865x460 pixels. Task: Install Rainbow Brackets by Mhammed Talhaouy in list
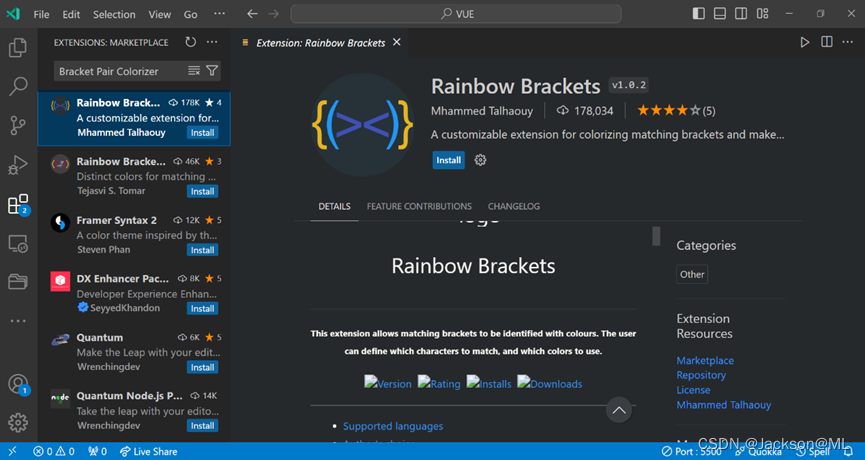(202, 132)
